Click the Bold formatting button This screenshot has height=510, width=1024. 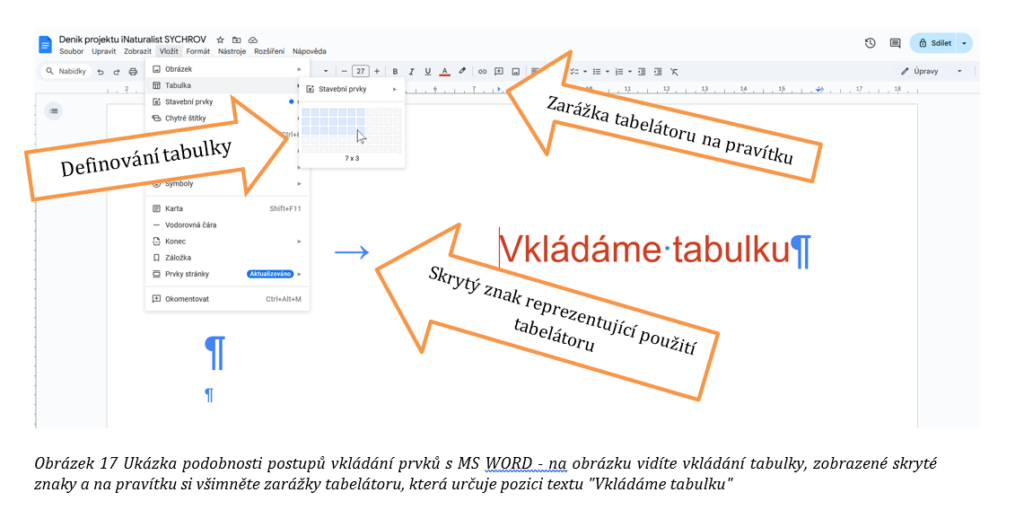(395, 71)
